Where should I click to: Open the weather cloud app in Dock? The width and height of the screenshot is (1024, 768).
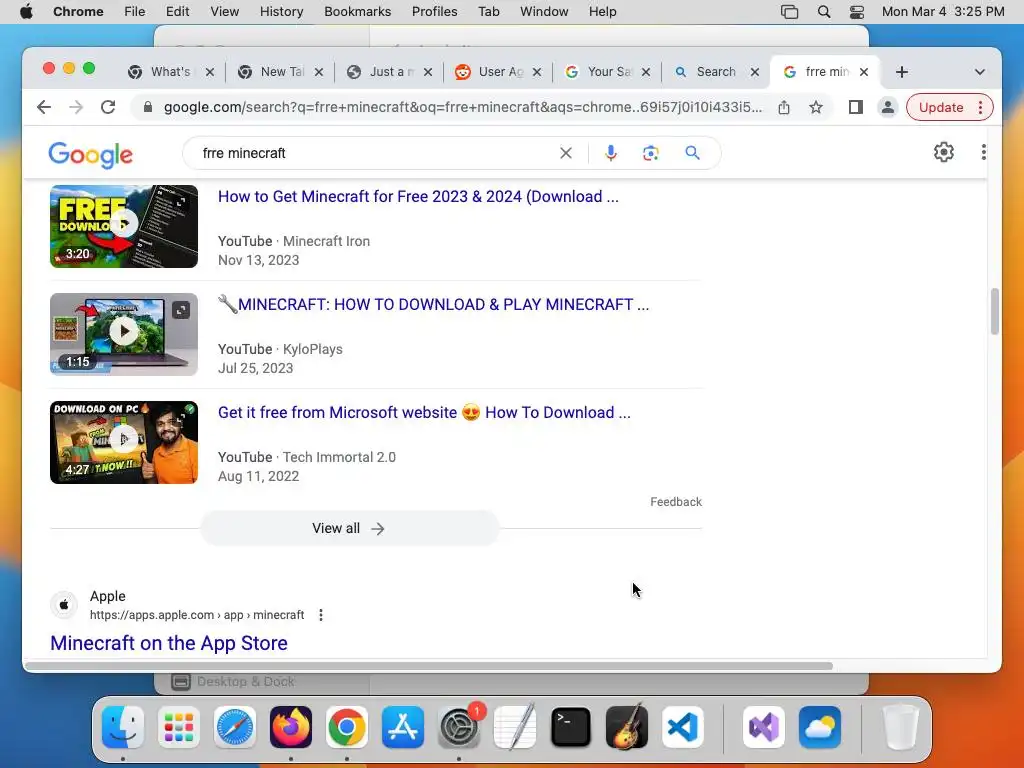click(820, 727)
